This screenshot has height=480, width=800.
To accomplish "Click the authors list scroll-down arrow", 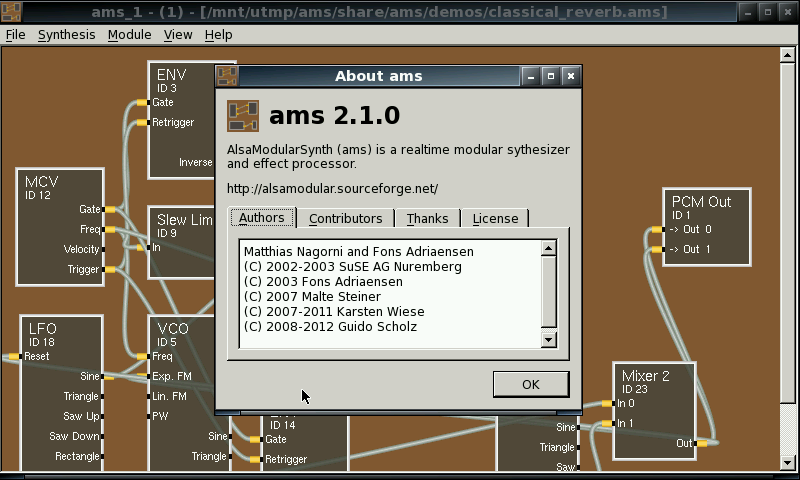I will click(x=548, y=339).
